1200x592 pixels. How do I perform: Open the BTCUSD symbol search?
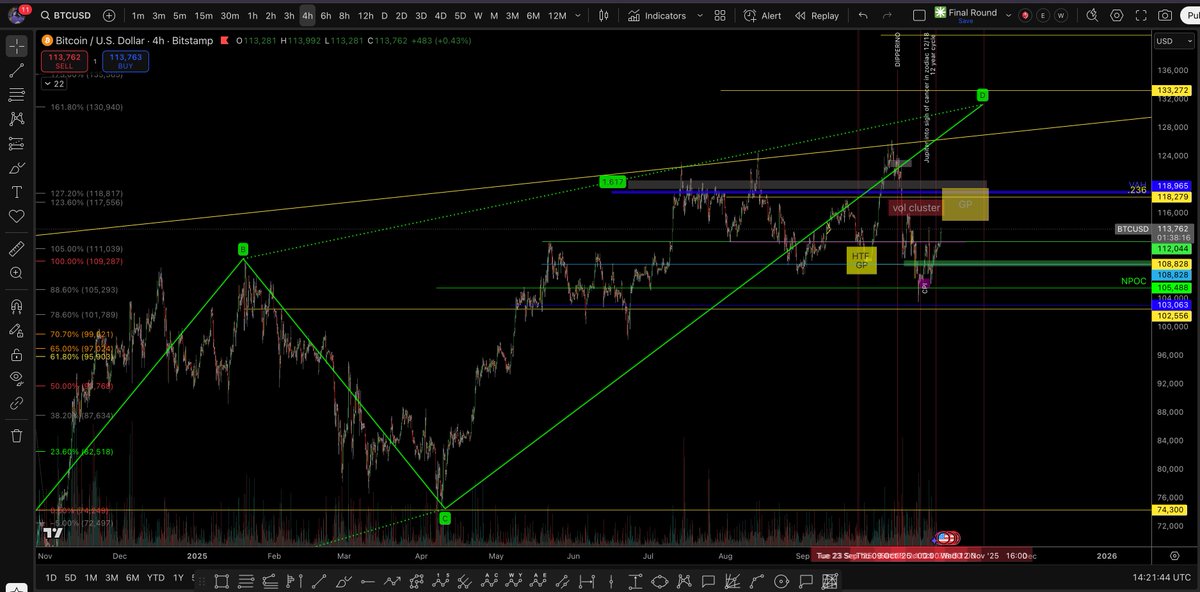click(x=67, y=16)
